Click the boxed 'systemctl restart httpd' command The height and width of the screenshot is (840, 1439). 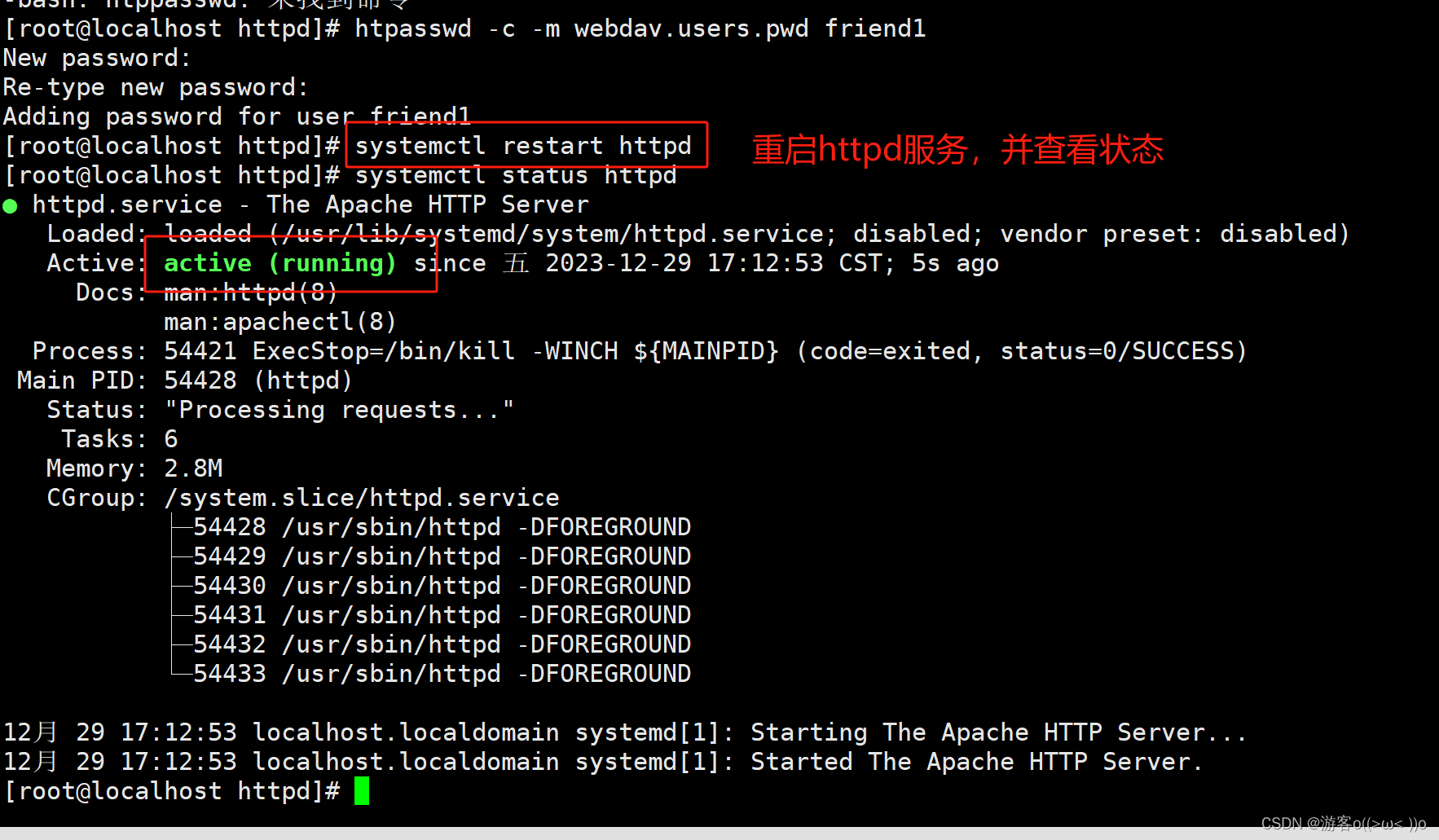[523, 146]
